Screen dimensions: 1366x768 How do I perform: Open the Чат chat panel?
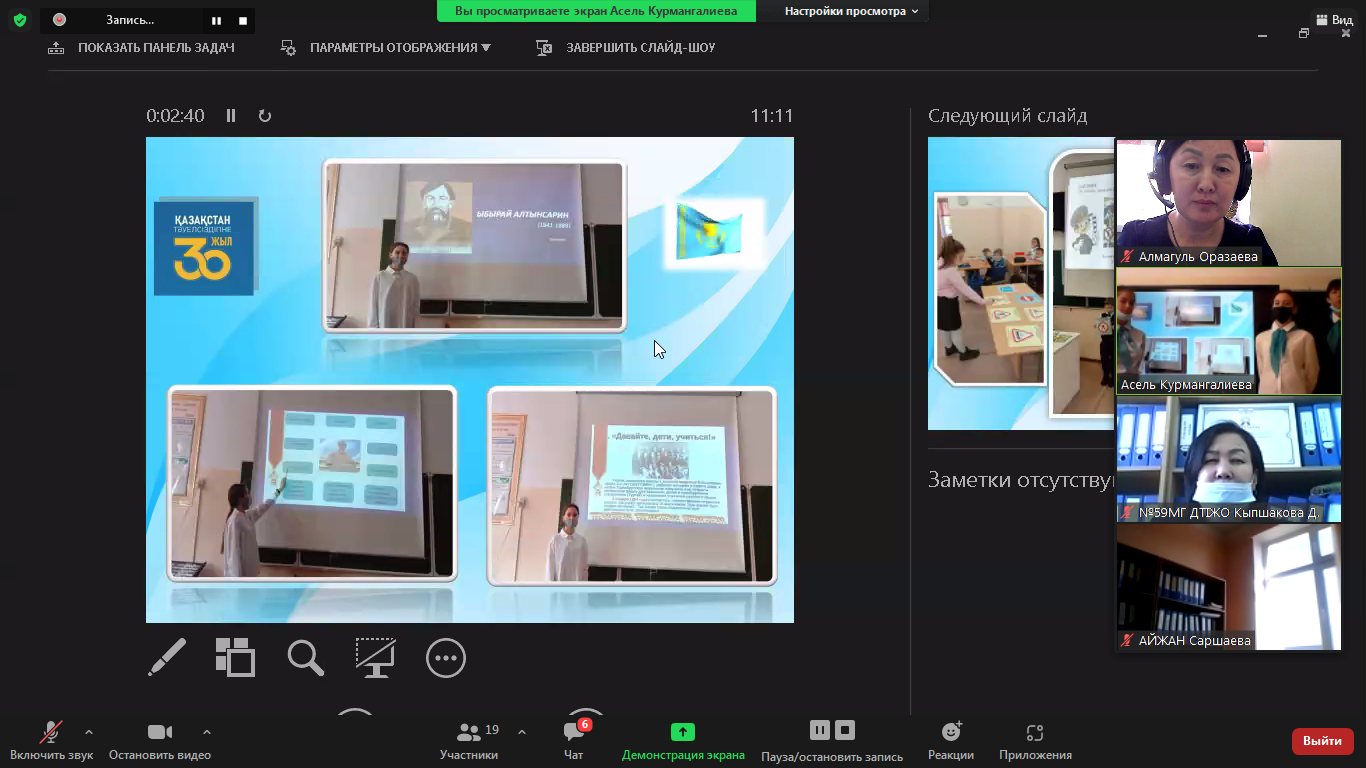tap(574, 740)
